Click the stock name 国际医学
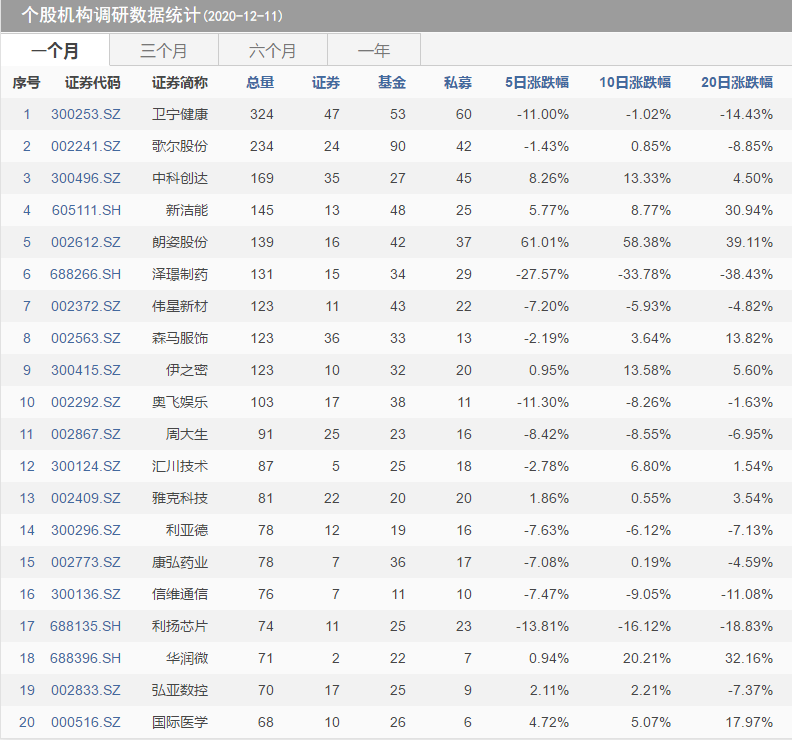Screen dimensions: 792x740 (180, 722)
